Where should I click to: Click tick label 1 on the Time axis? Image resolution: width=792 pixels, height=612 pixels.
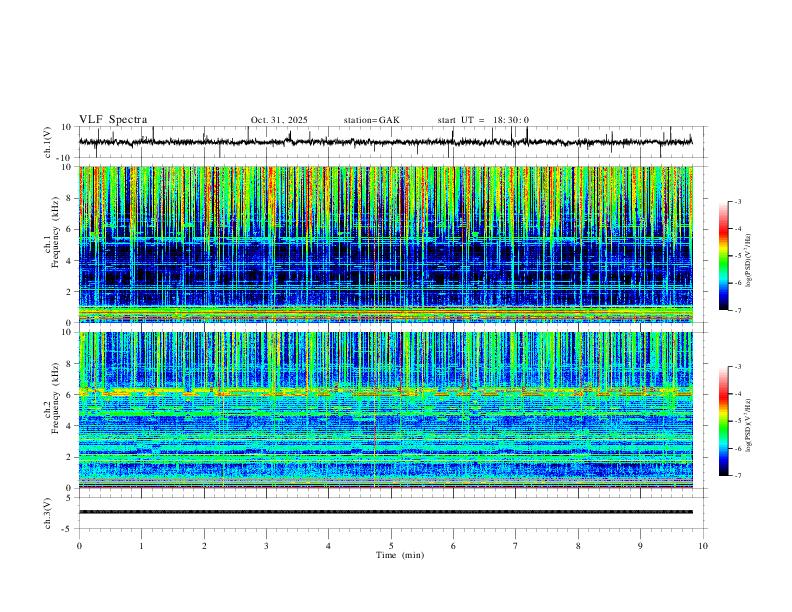(141, 546)
